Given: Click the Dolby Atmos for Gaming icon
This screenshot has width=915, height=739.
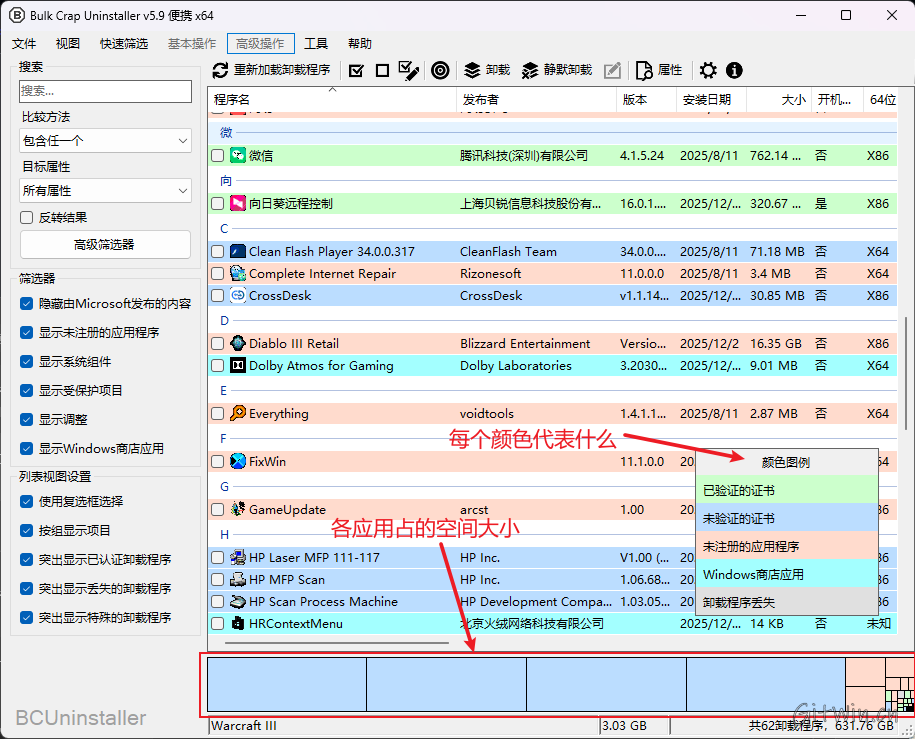Looking at the screenshot, I should (238, 365).
